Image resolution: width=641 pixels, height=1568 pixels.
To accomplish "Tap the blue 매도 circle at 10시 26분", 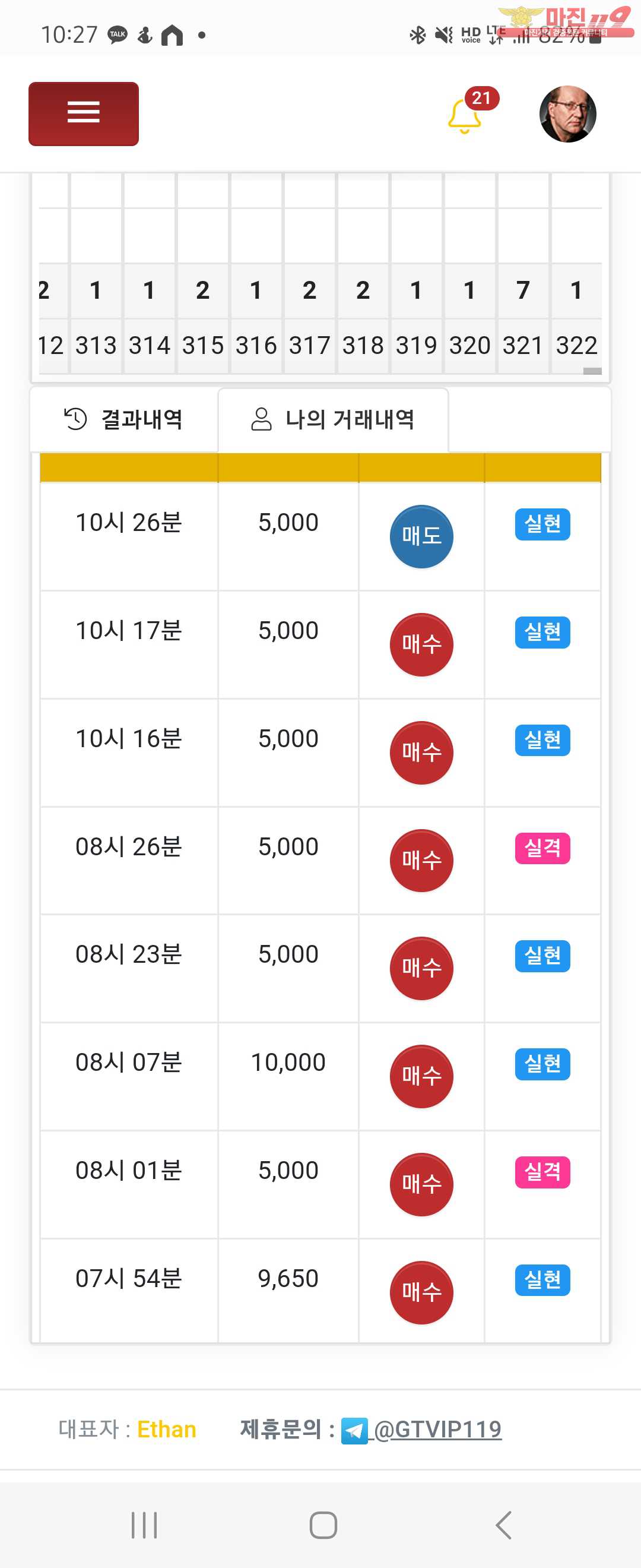I will click(x=421, y=536).
